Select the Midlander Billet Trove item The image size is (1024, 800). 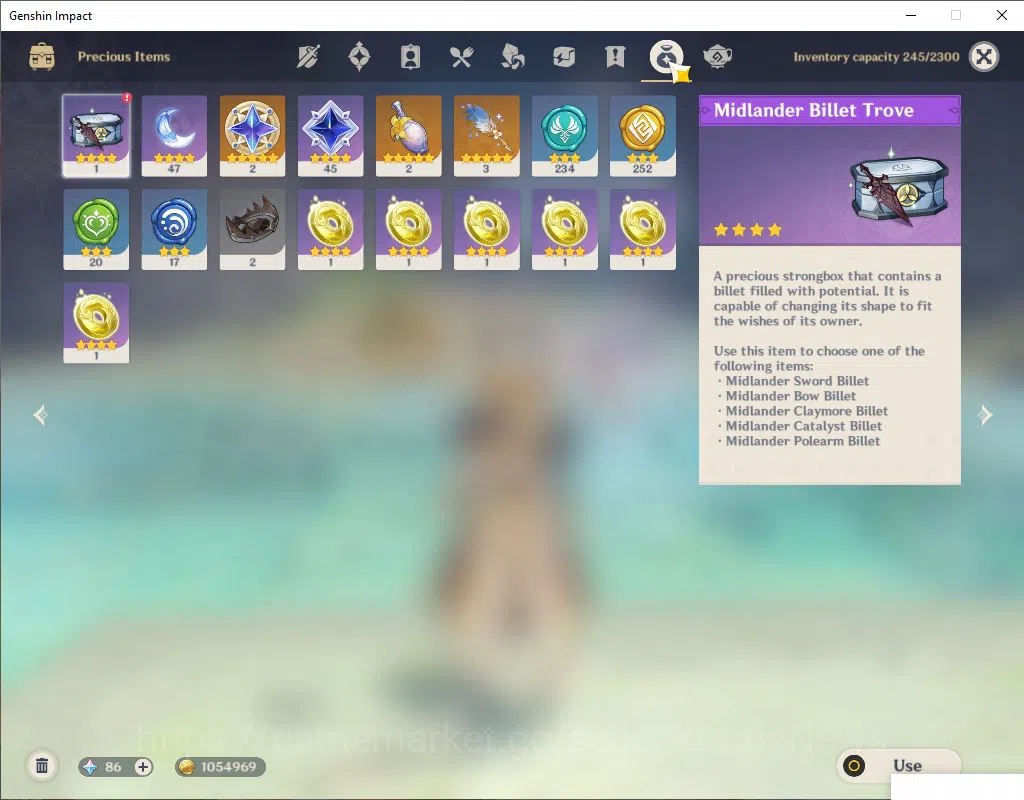click(x=96, y=136)
